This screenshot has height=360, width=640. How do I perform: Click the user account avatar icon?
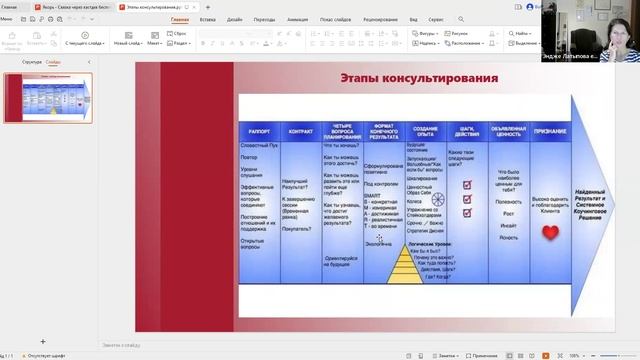pyautogui.click(x=530, y=7)
